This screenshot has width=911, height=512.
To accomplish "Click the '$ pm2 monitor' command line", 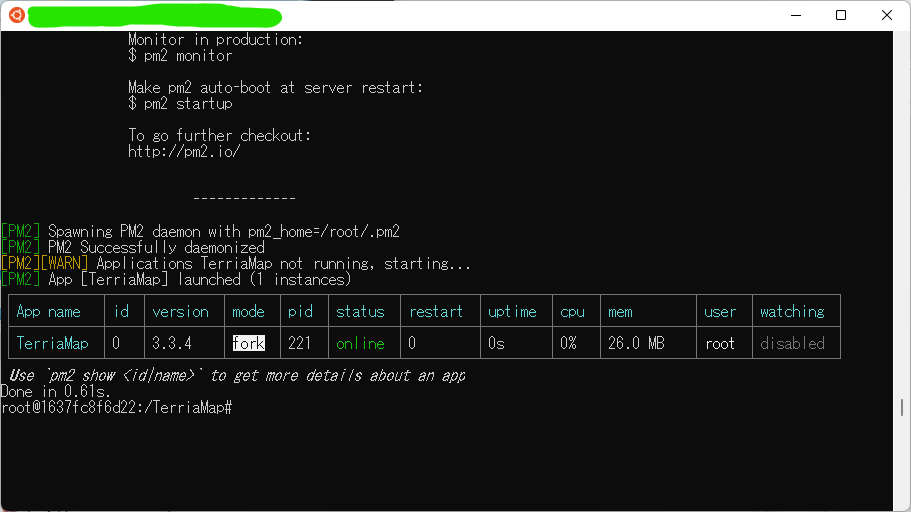I will tap(180, 56).
